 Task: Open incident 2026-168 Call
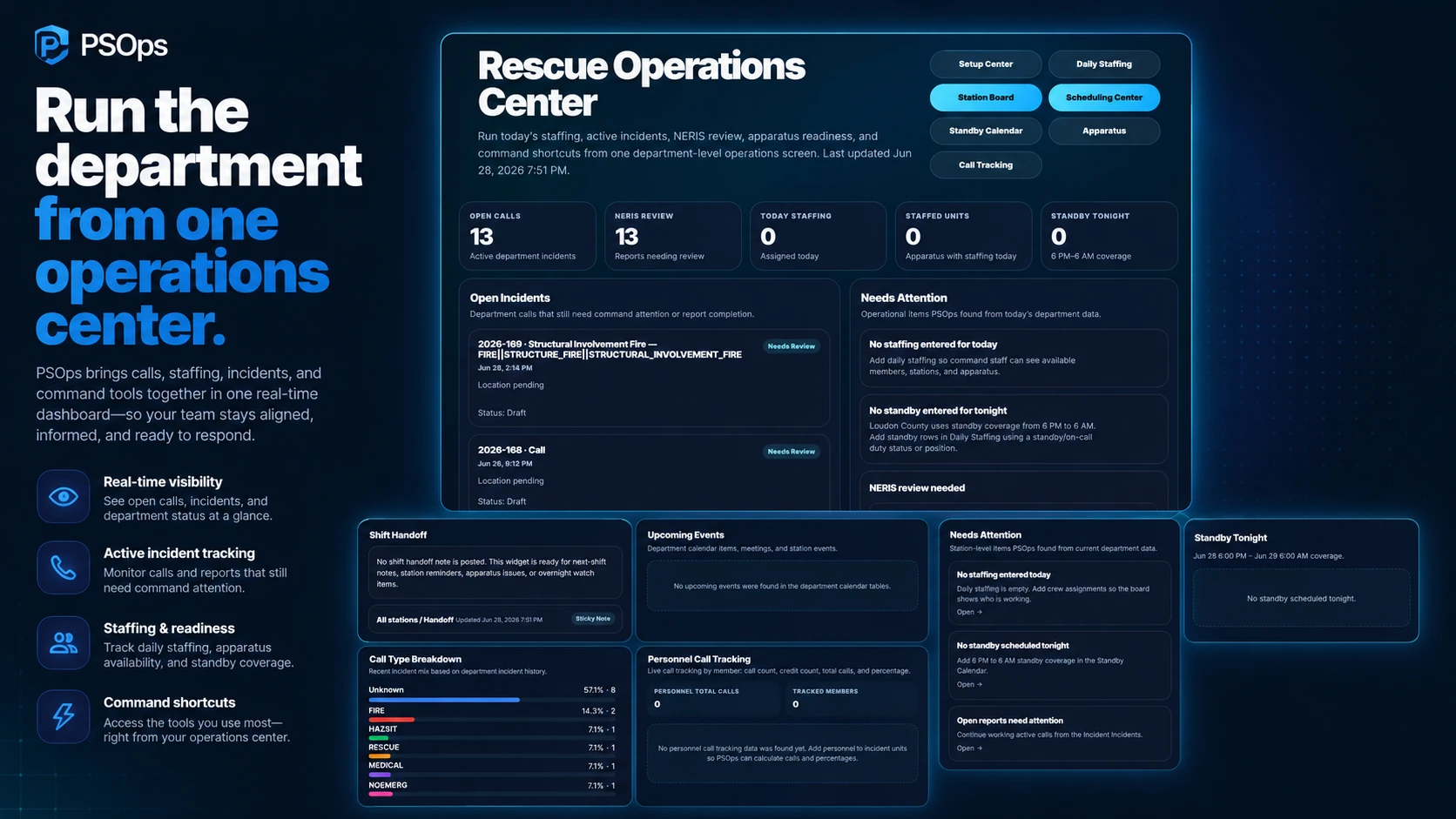(x=649, y=473)
